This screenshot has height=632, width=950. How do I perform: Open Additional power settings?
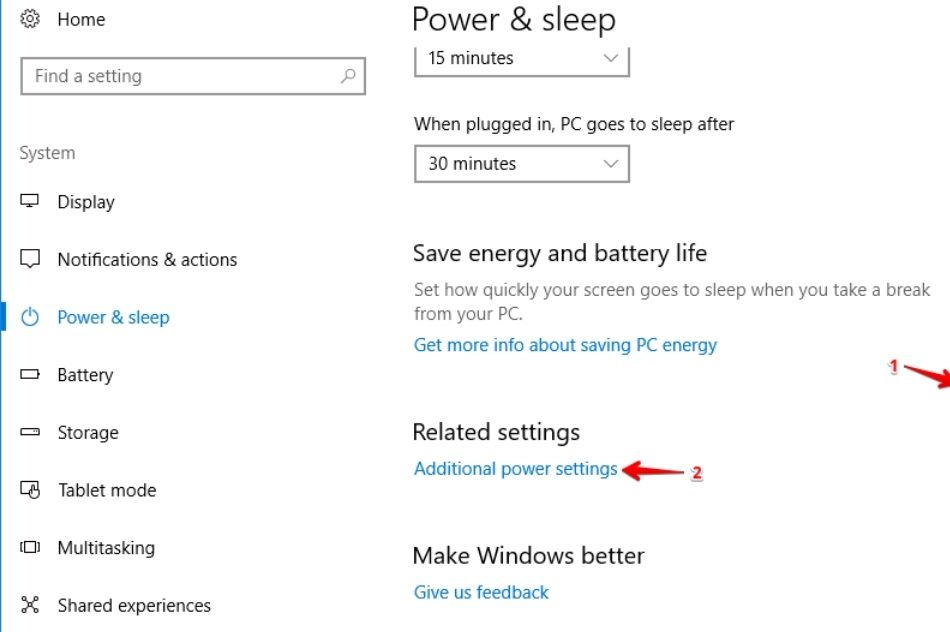click(516, 468)
